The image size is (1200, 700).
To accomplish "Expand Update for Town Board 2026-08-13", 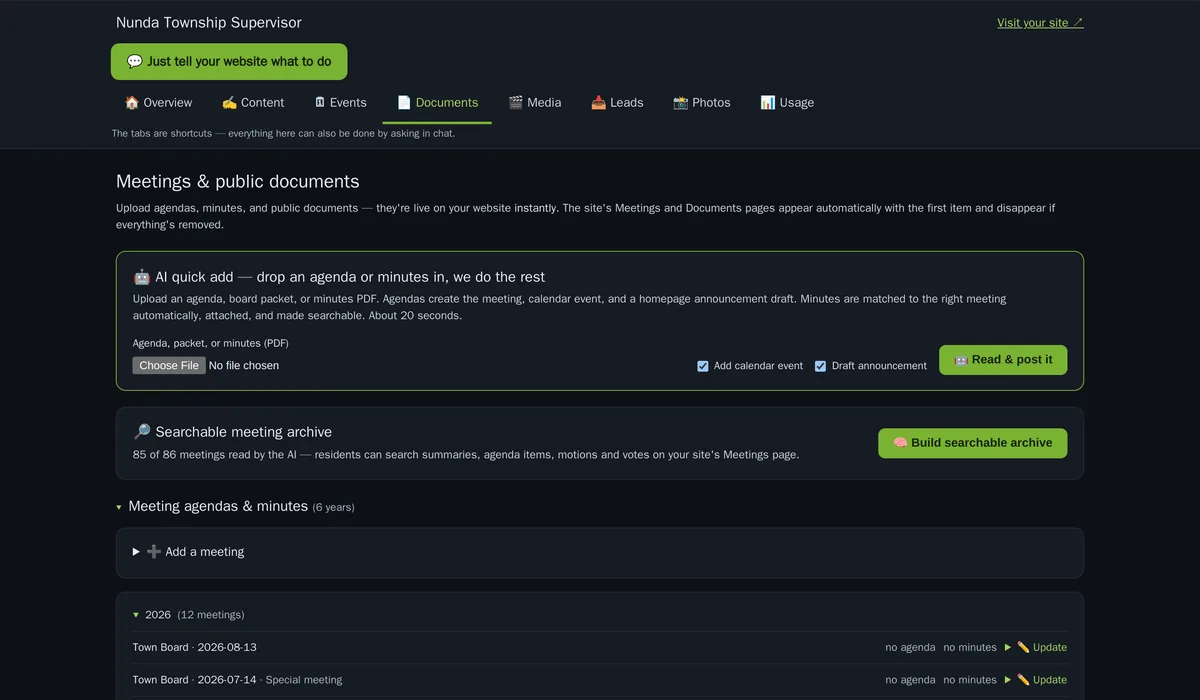I will [1036, 648].
